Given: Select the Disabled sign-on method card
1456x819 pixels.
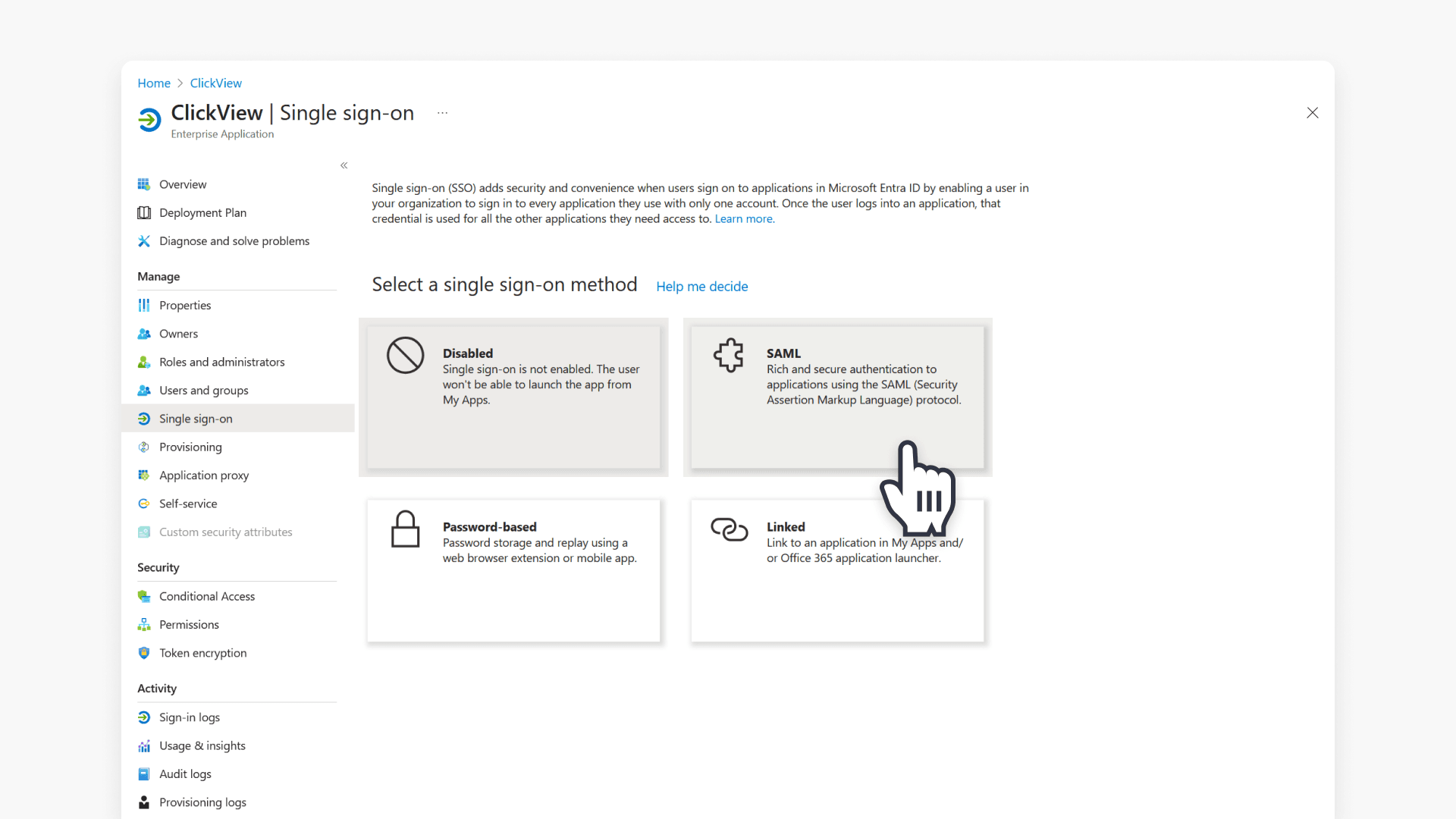Looking at the screenshot, I should 513,397.
